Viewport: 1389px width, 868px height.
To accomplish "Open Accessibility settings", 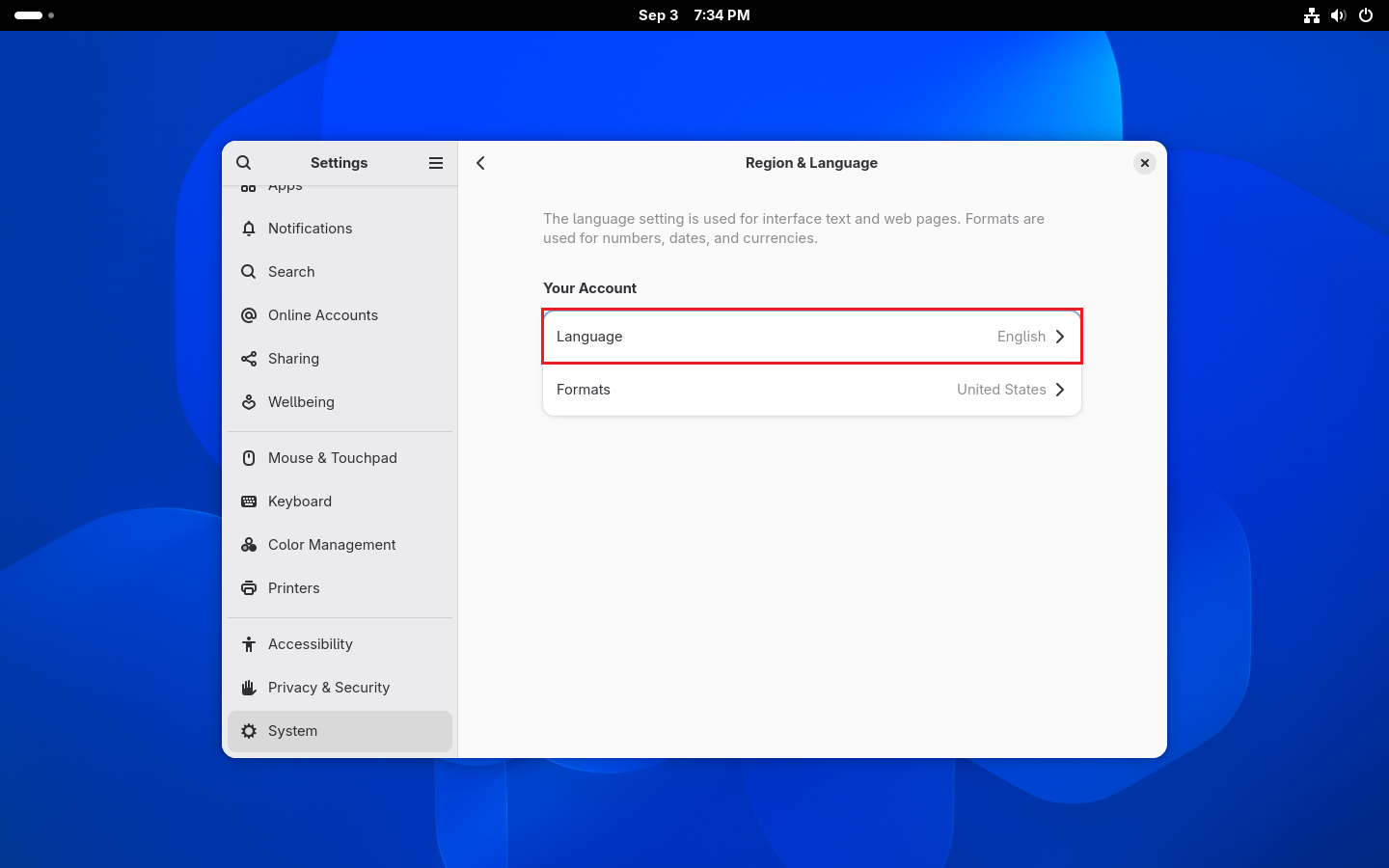I will point(340,644).
